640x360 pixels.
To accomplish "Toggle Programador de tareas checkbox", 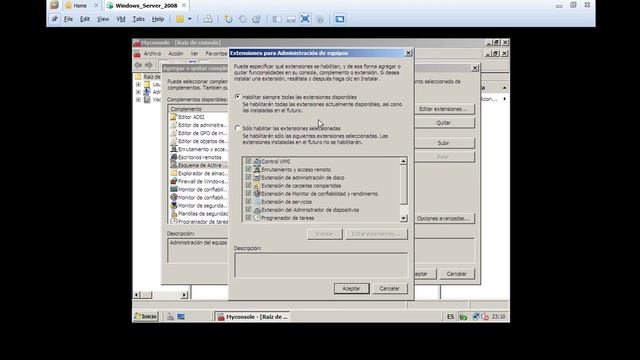I will point(248,218).
